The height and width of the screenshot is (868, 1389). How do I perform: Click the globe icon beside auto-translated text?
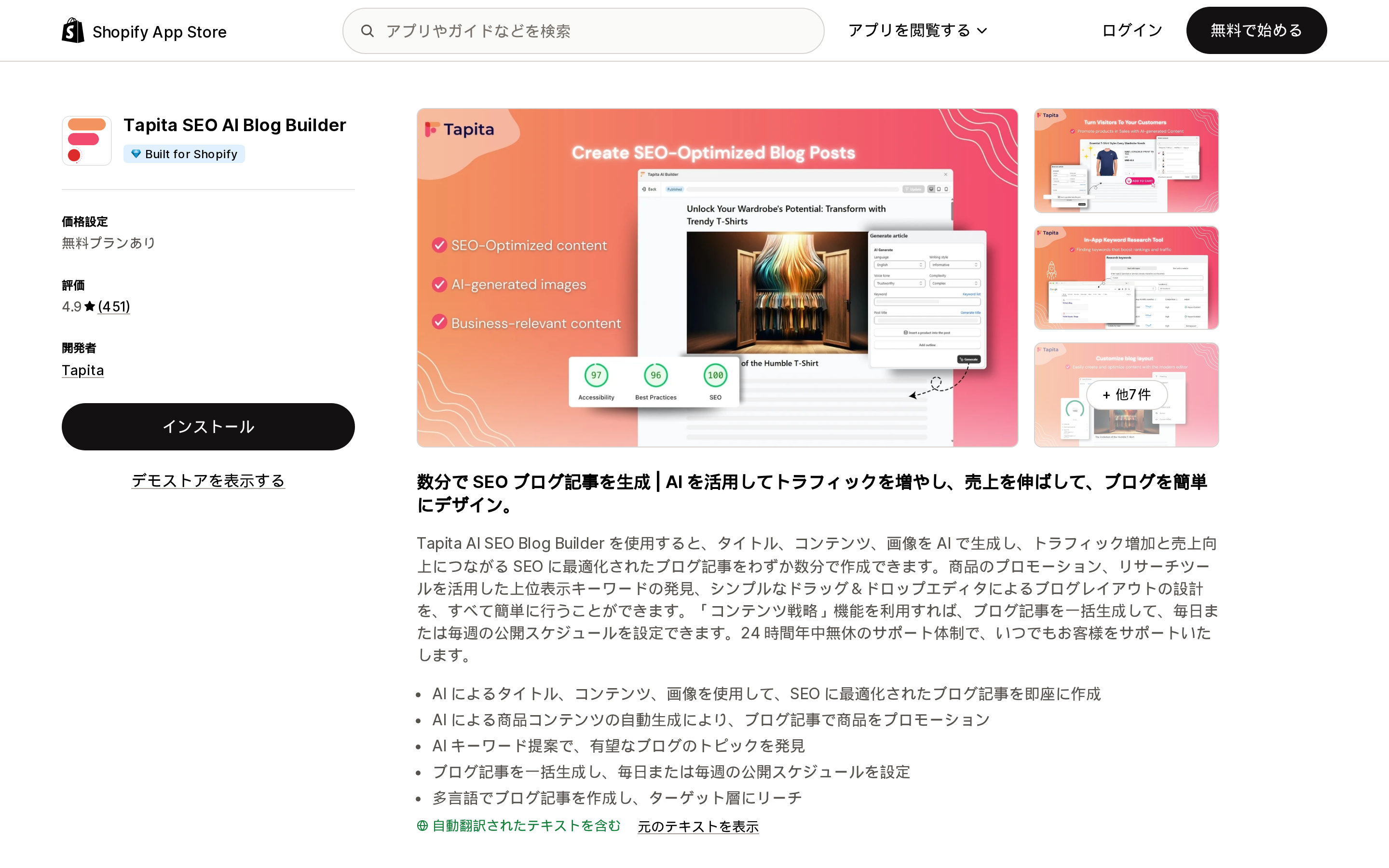pos(422,826)
